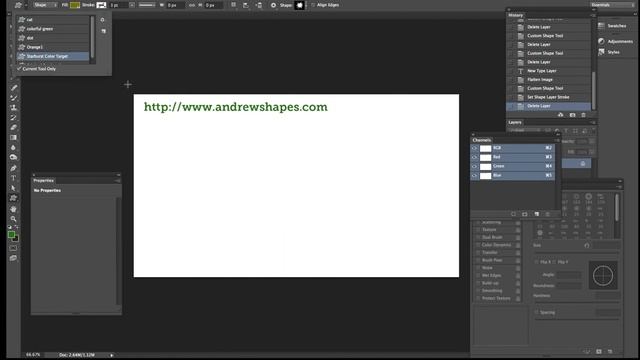Viewport: 640px width, 360px height.
Task: Select the Hand tool
Action: coord(13,209)
